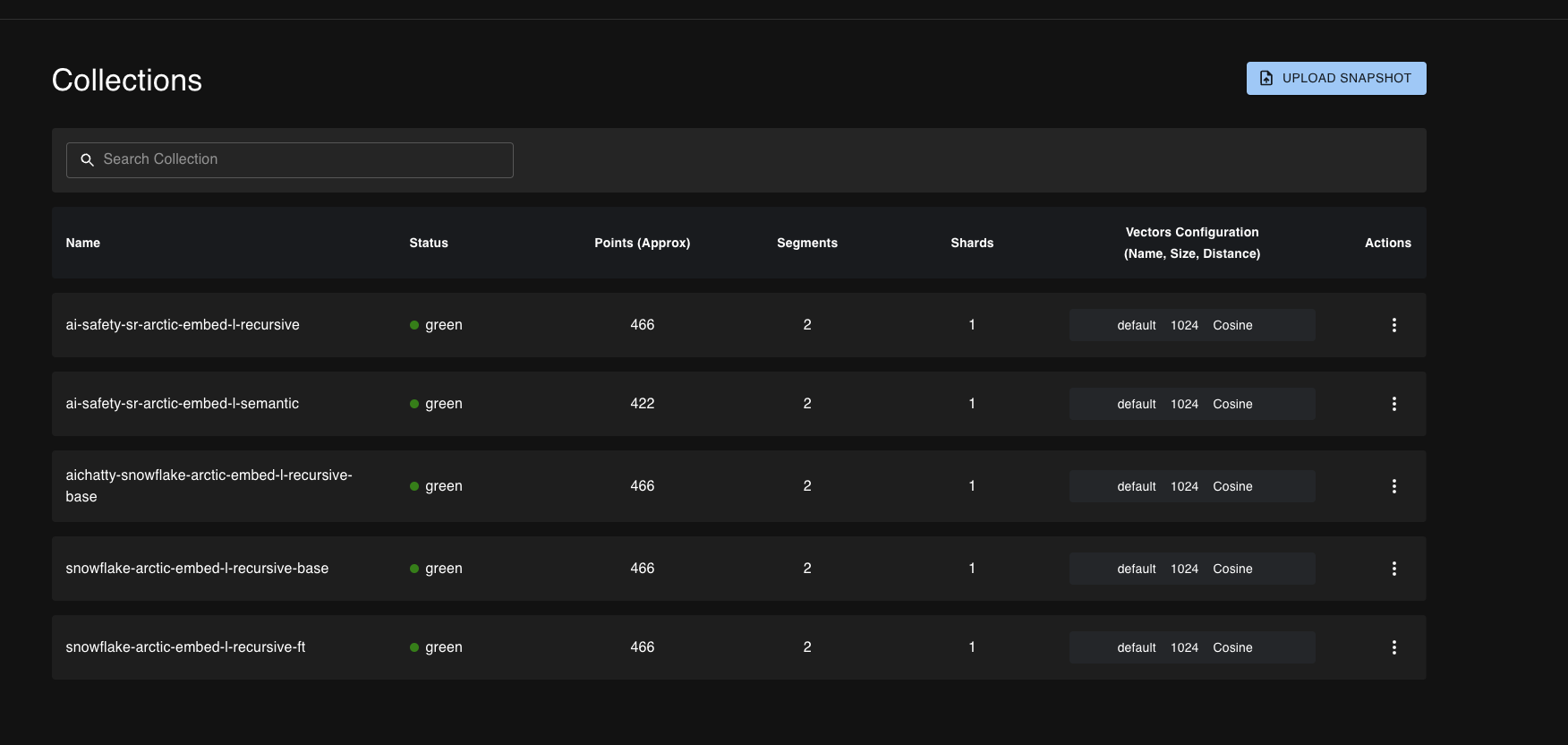
Task: Click the 422 points value for semantic collection
Action: pos(642,404)
